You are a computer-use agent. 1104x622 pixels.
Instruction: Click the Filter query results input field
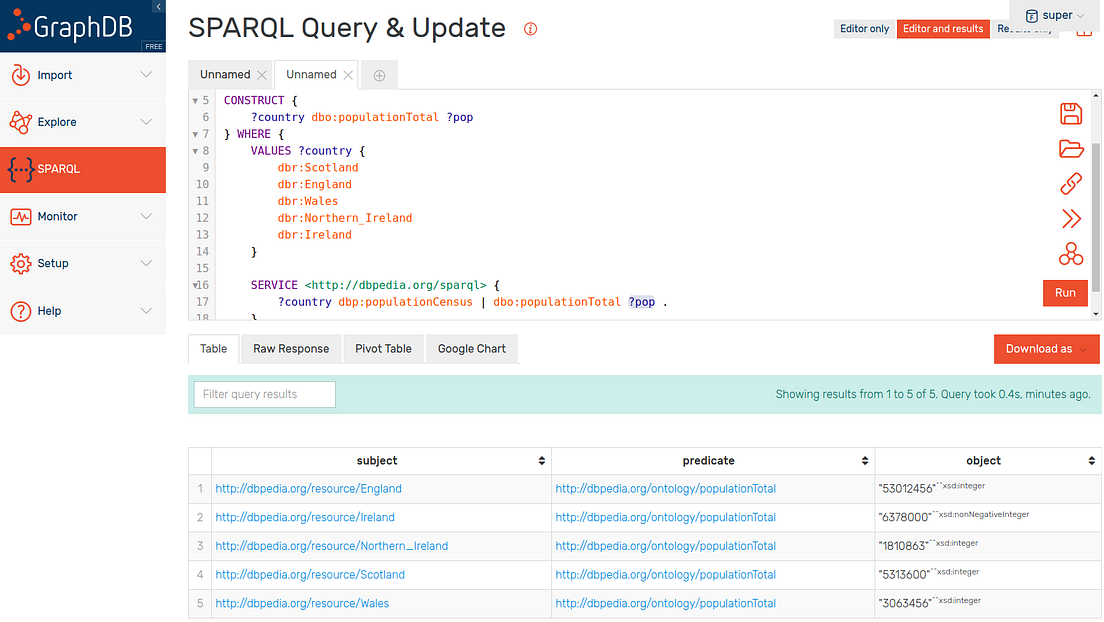[x=263, y=394]
